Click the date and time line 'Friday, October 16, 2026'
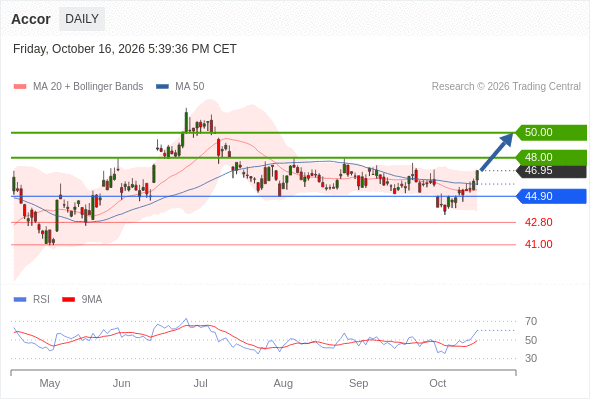Screen dimensions: 590x400 [x=125, y=49]
